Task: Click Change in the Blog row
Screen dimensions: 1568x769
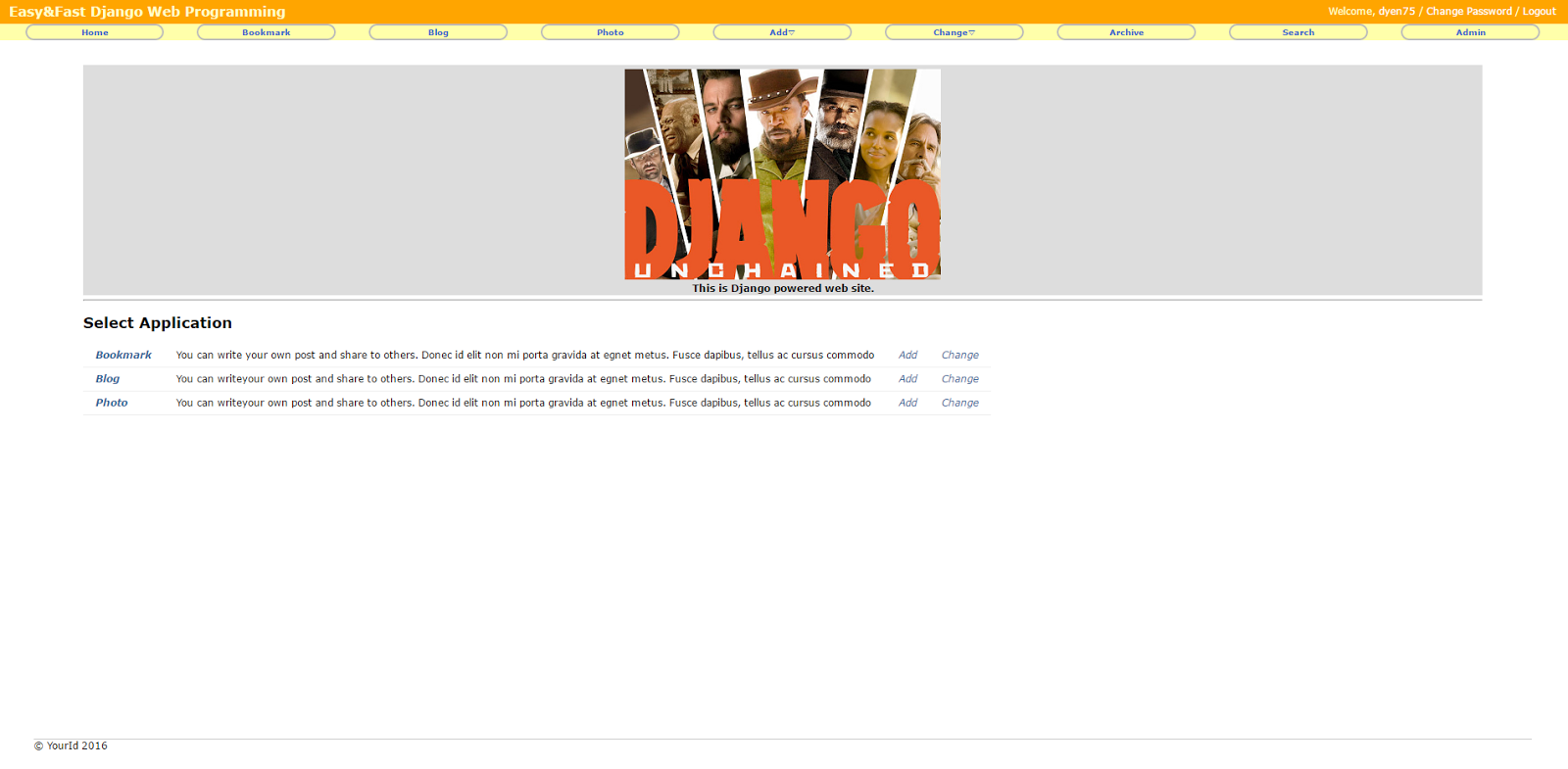Action: coord(960,379)
